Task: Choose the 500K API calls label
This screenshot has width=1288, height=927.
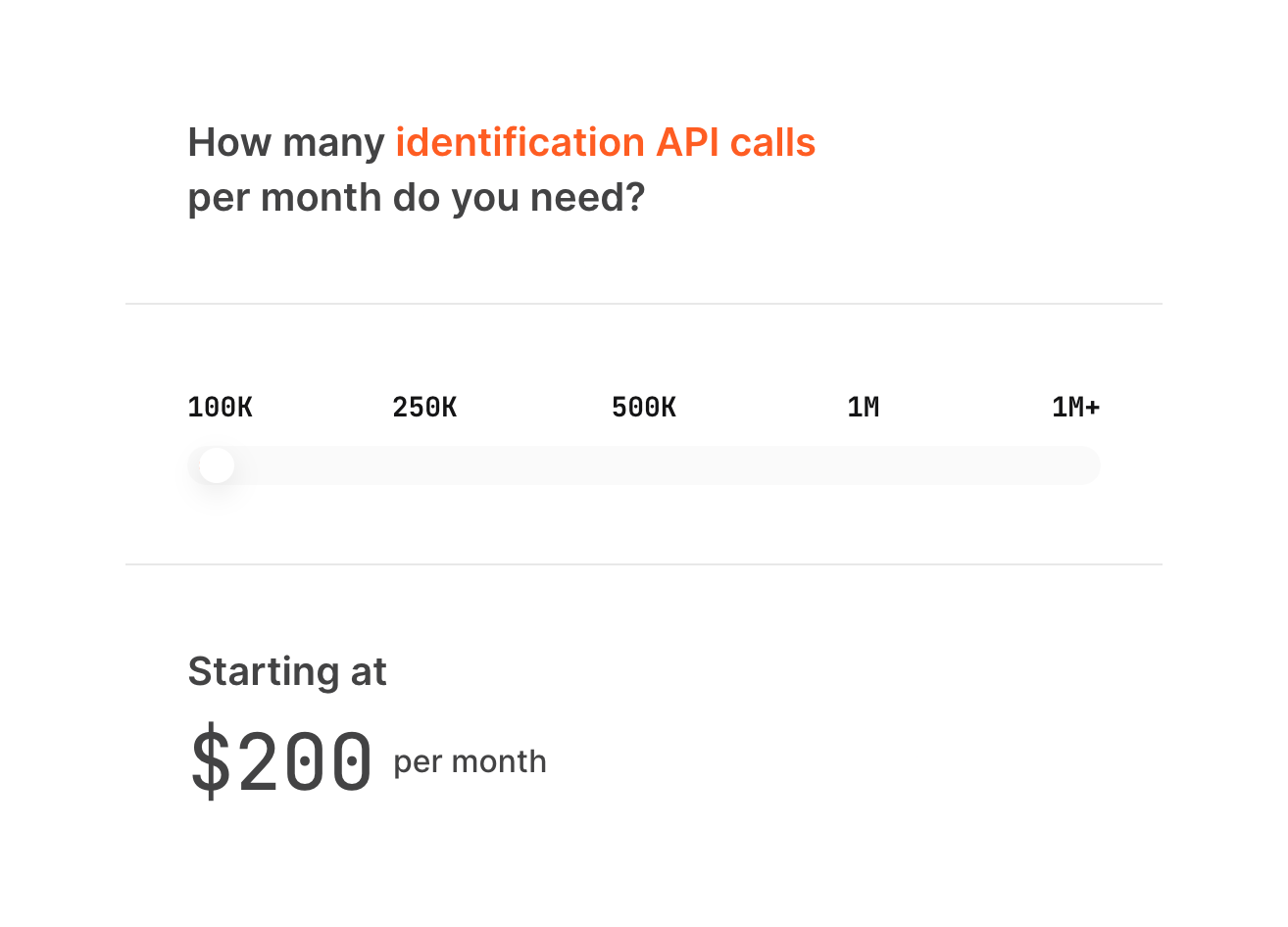Action: click(644, 408)
